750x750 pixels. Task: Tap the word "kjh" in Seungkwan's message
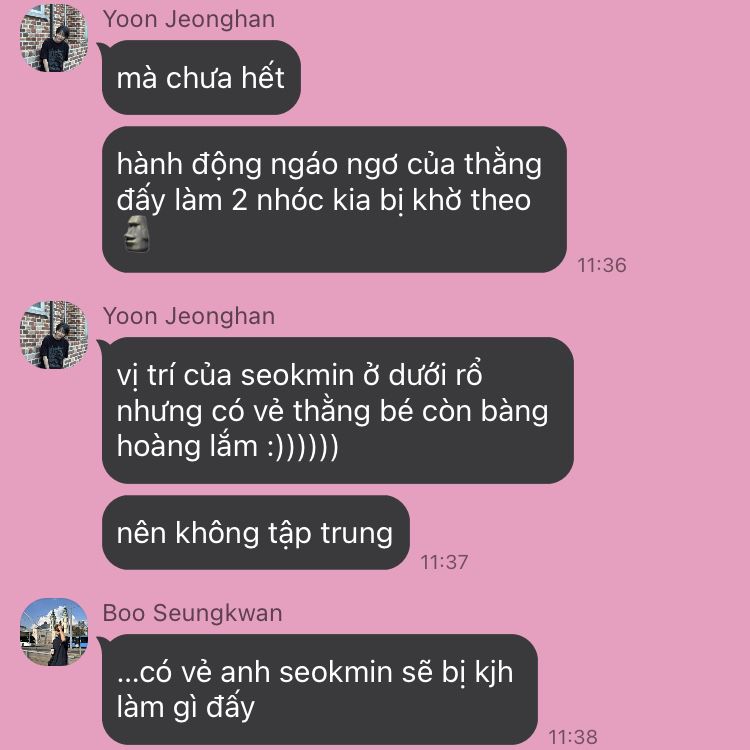pyautogui.click(x=494, y=673)
